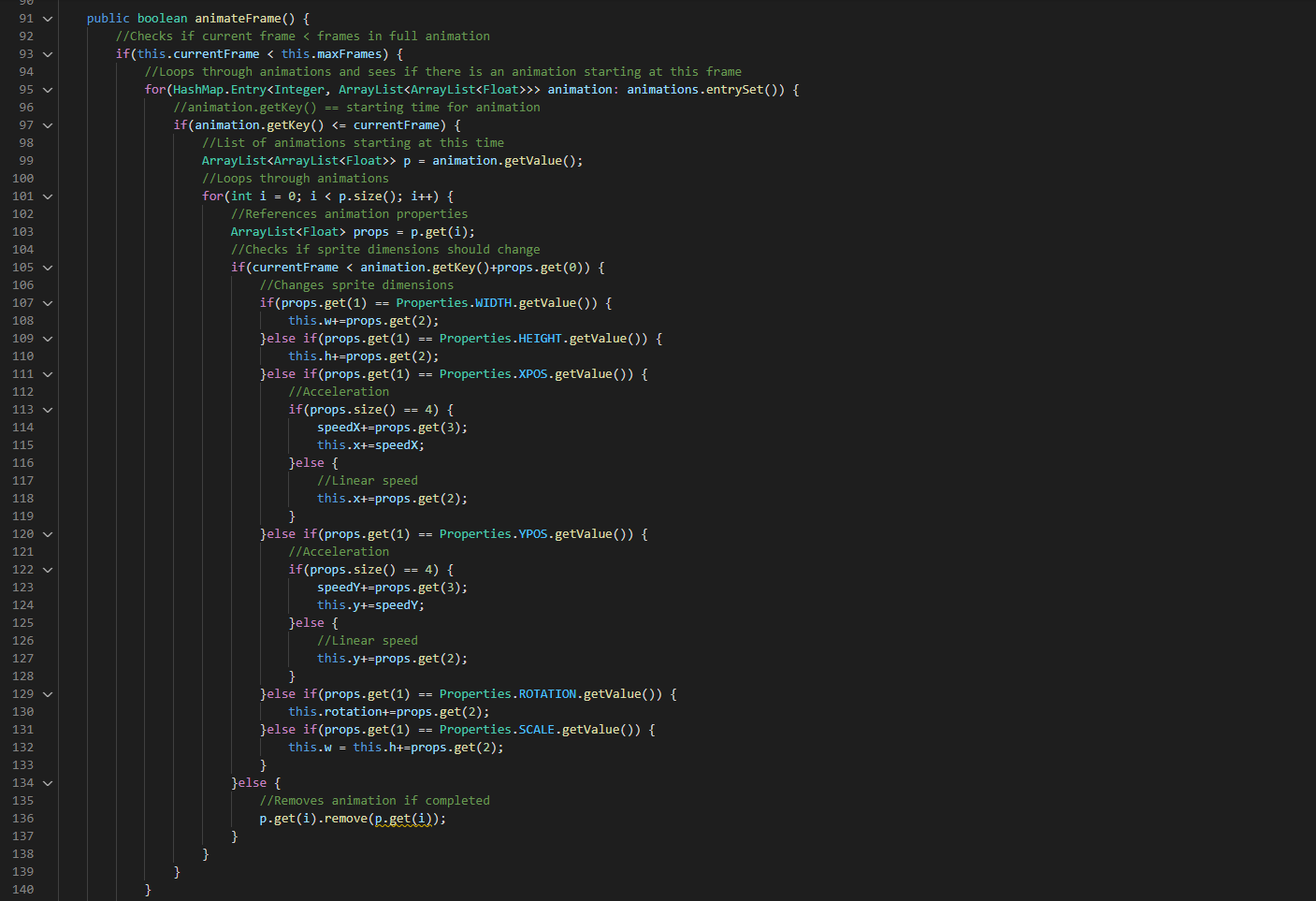
Task: Fold the maxFrames if-block at line 93
Action: tap(48, 54)
